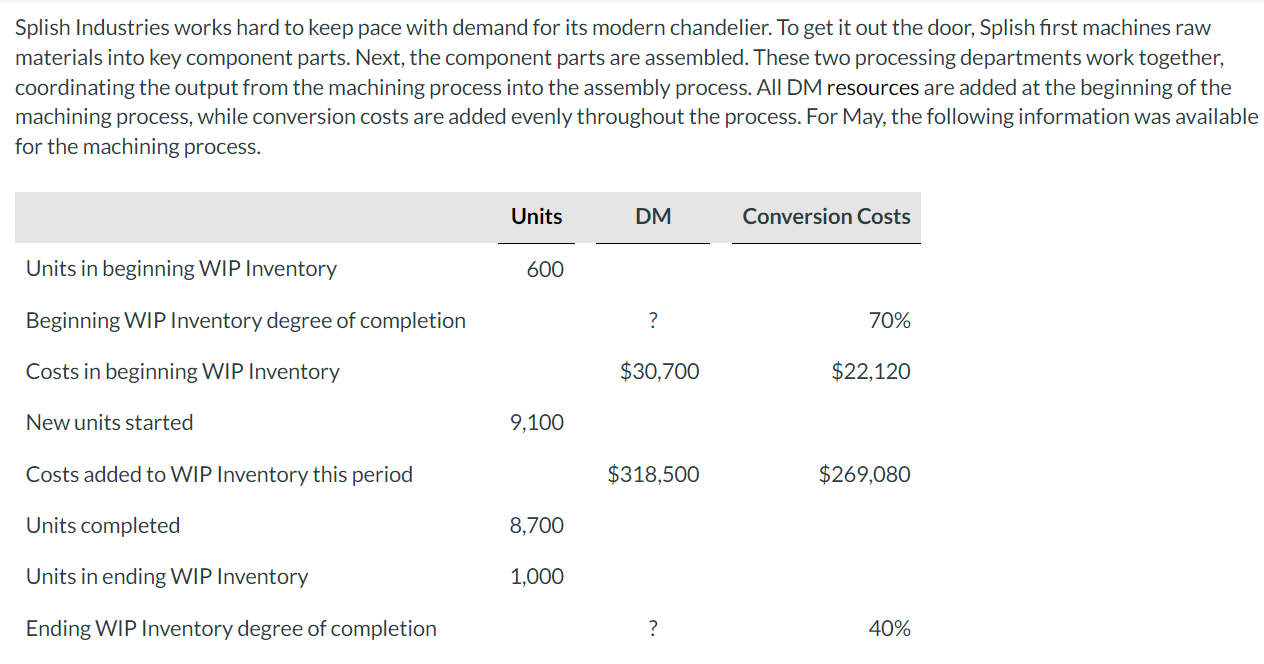
Task: Select the 70% conversion completion value
Action: 890,321
